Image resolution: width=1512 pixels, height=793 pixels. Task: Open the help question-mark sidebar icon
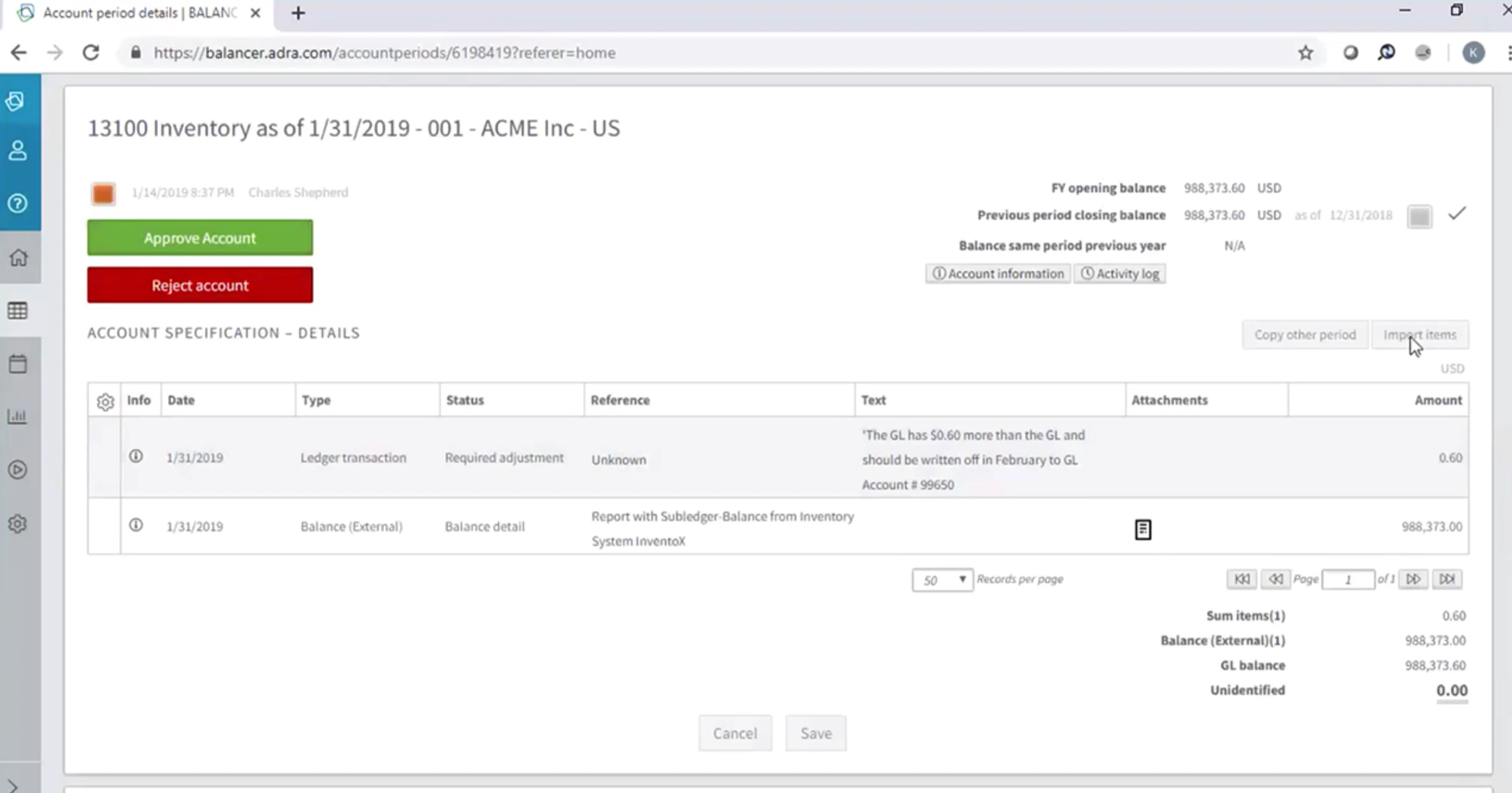17,204
